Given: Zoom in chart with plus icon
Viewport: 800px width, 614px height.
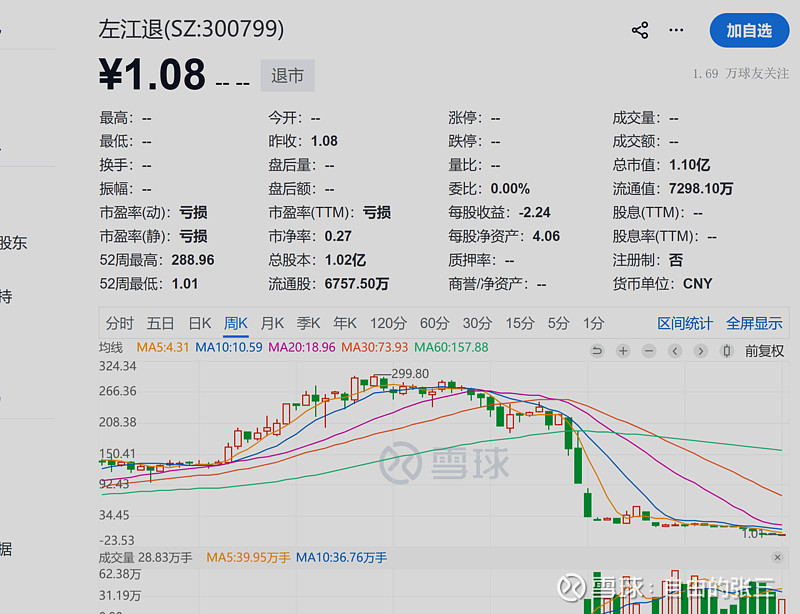Looking at the screenshot, I should click(623, 351).
